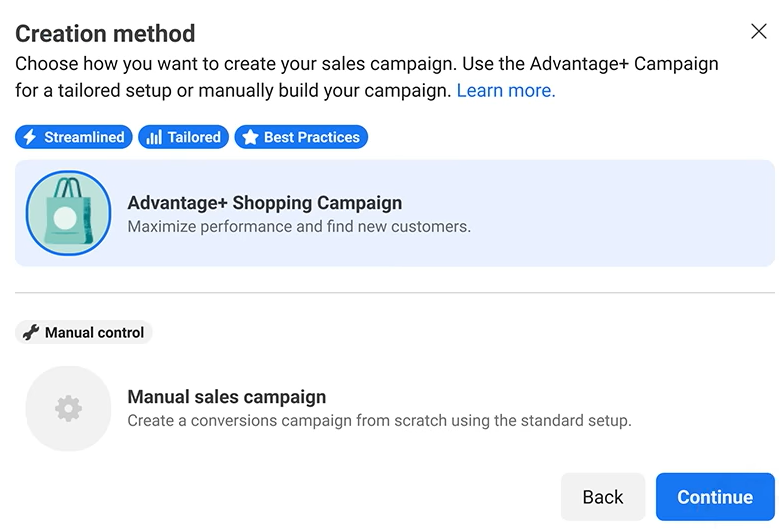Click the lightning bolt icon on Streamlined
Image resolution: width=782 pixels, height=529 pixels.
[x=30, y=137]
